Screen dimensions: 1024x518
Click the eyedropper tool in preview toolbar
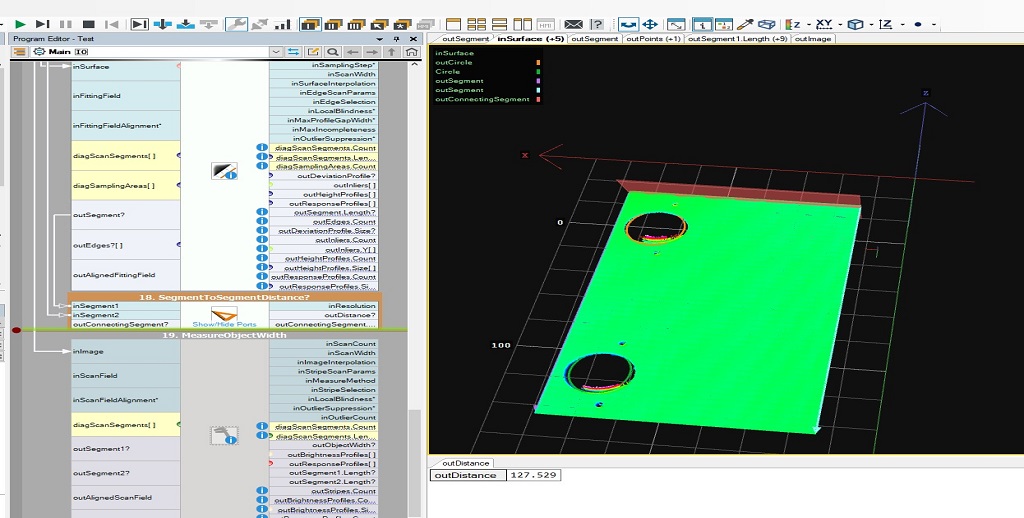tap(746, 24)
